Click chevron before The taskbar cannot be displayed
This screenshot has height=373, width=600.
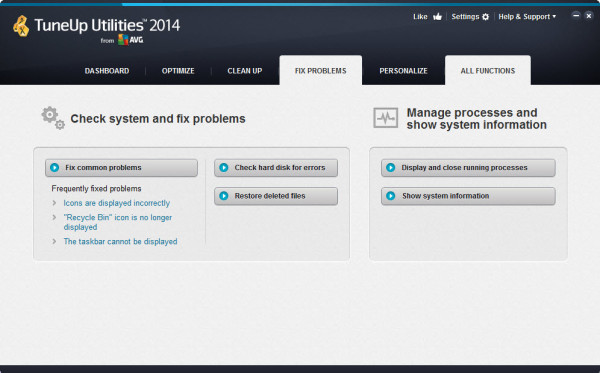tap(54, 241)
